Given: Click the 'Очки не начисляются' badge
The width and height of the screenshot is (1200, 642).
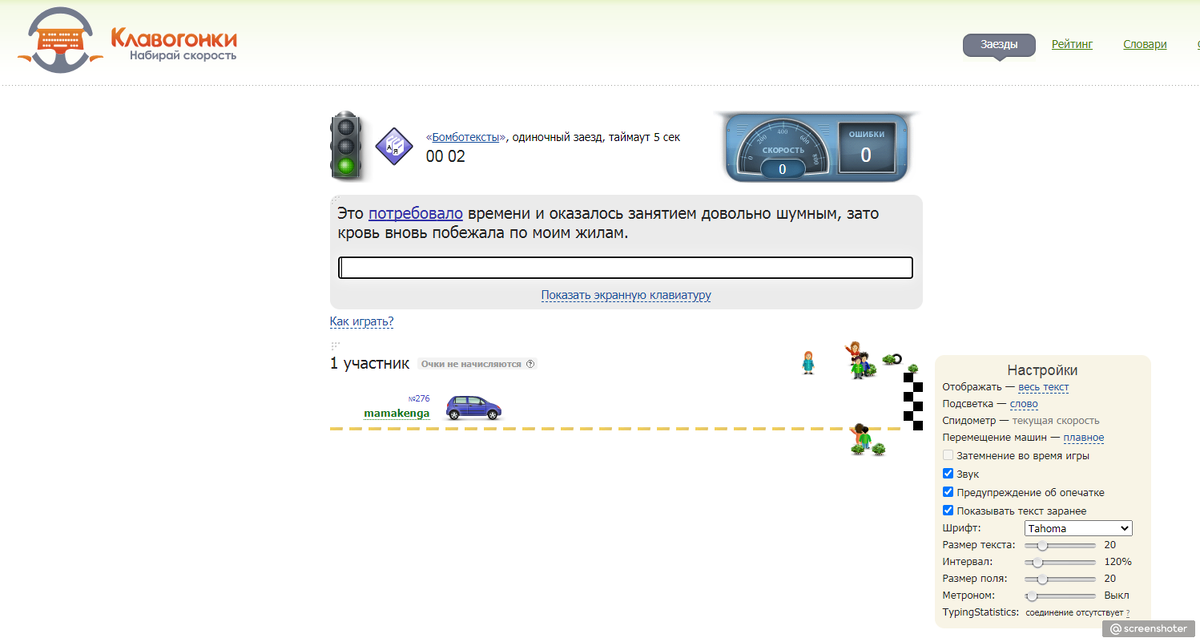Looking at the screenshot, I should (x=476, y=364).
